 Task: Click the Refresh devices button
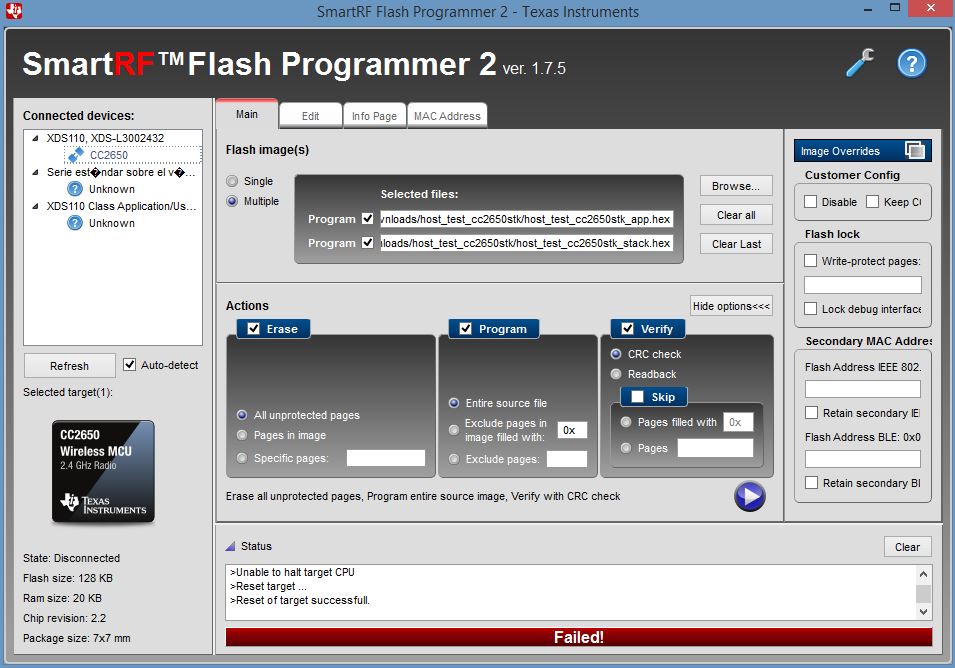pyautogui.click(x=69, y=366)
